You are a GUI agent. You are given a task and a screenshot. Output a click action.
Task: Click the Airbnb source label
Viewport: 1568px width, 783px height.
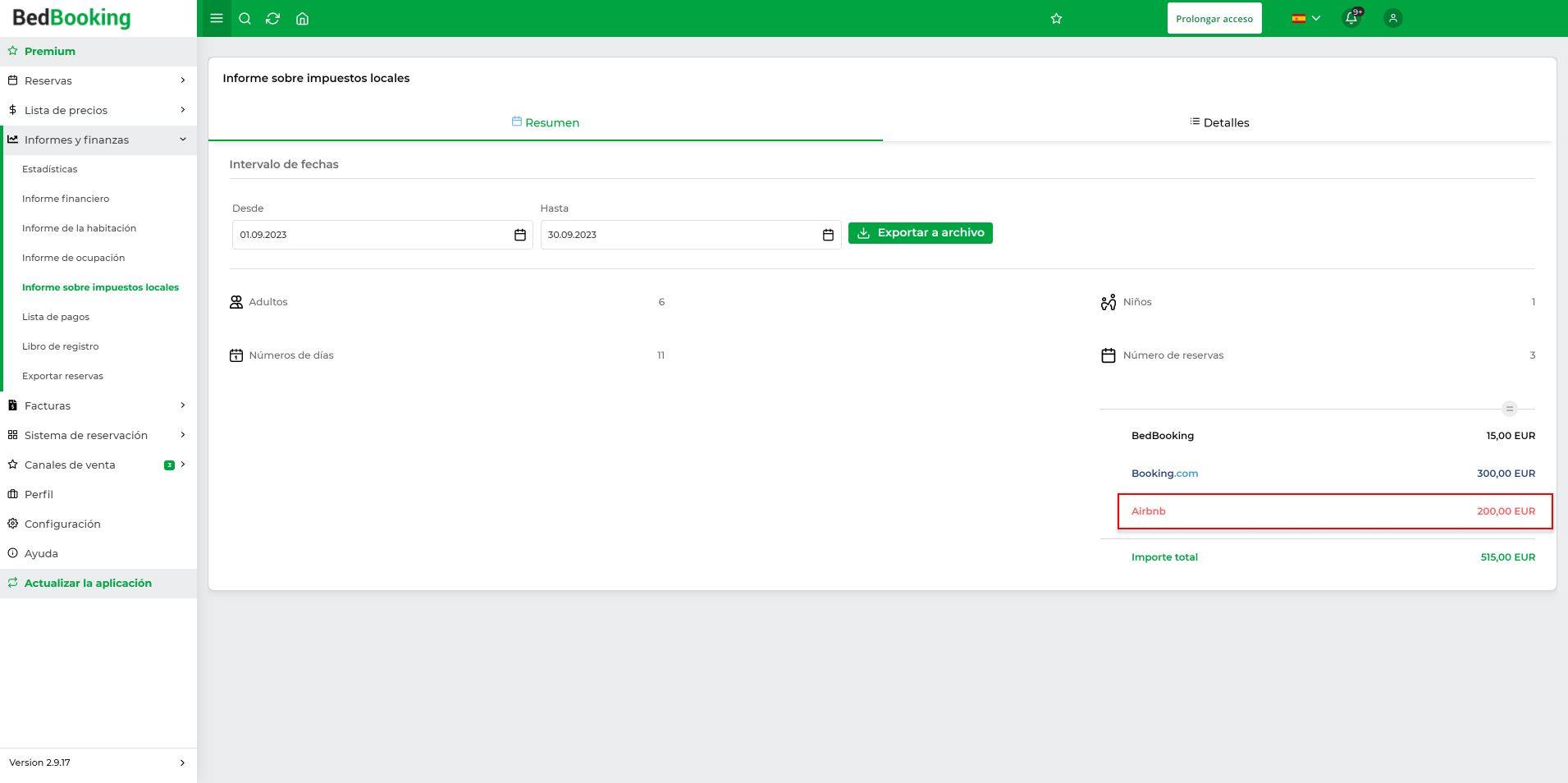point(1149,511)
